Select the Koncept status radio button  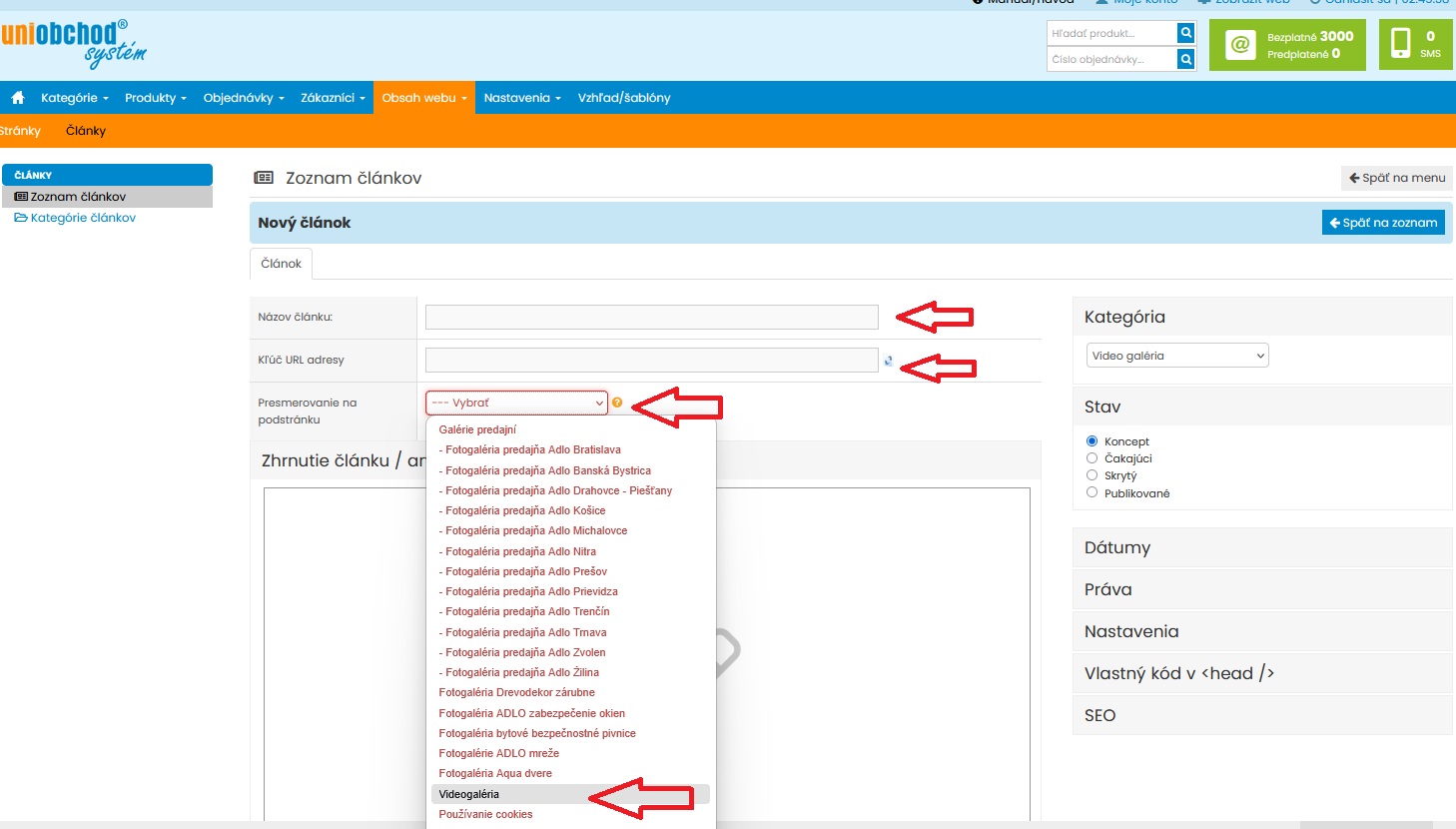(x=1092, y=441)
